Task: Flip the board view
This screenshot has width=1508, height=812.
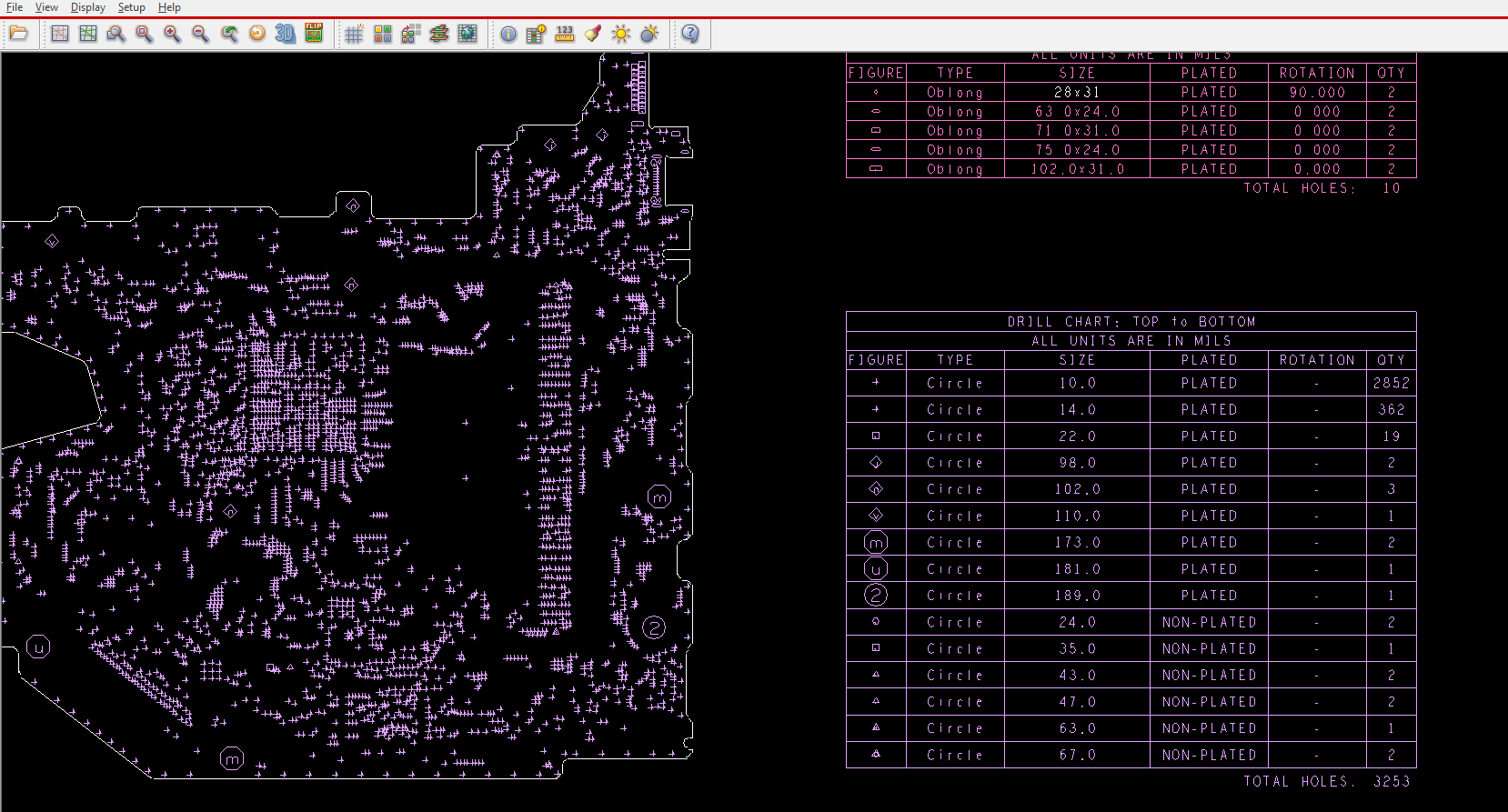Action: 314,35
